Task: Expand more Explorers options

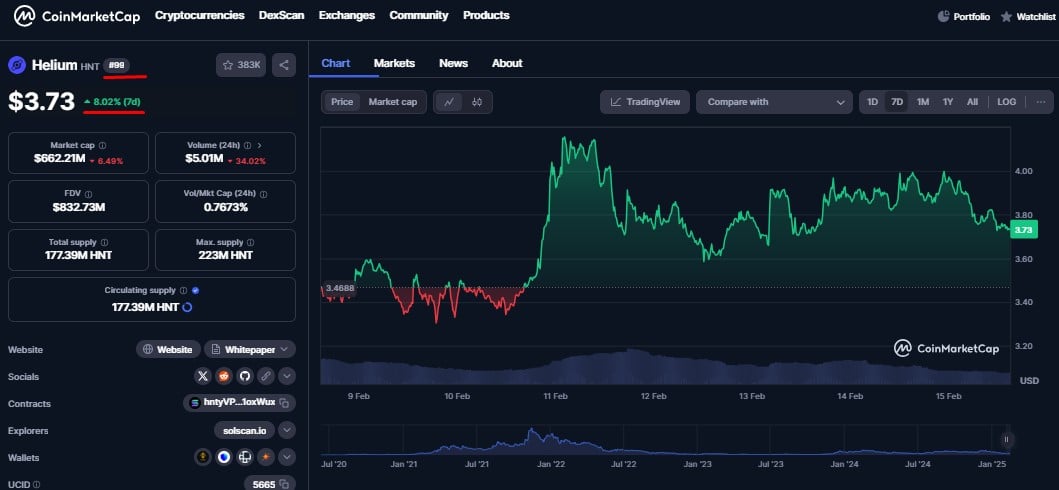Action: click(286, 430)
